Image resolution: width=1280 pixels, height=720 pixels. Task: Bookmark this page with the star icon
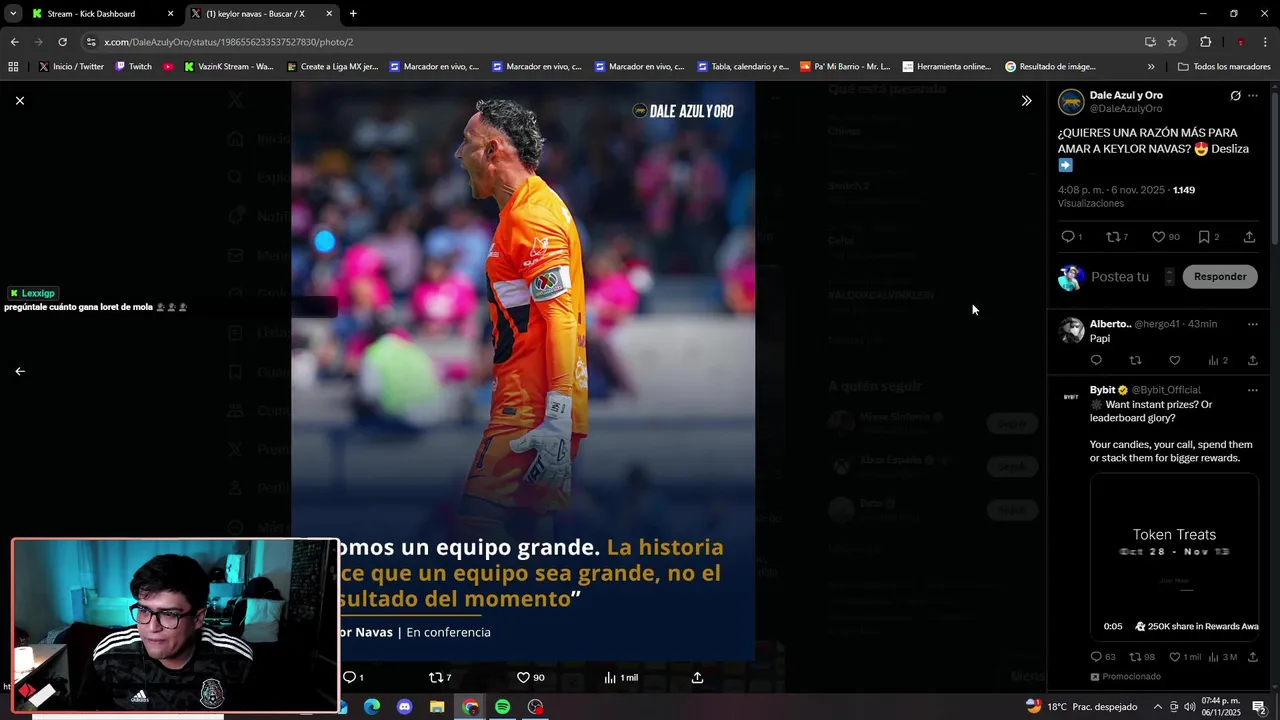click(x=1172, y=42)
